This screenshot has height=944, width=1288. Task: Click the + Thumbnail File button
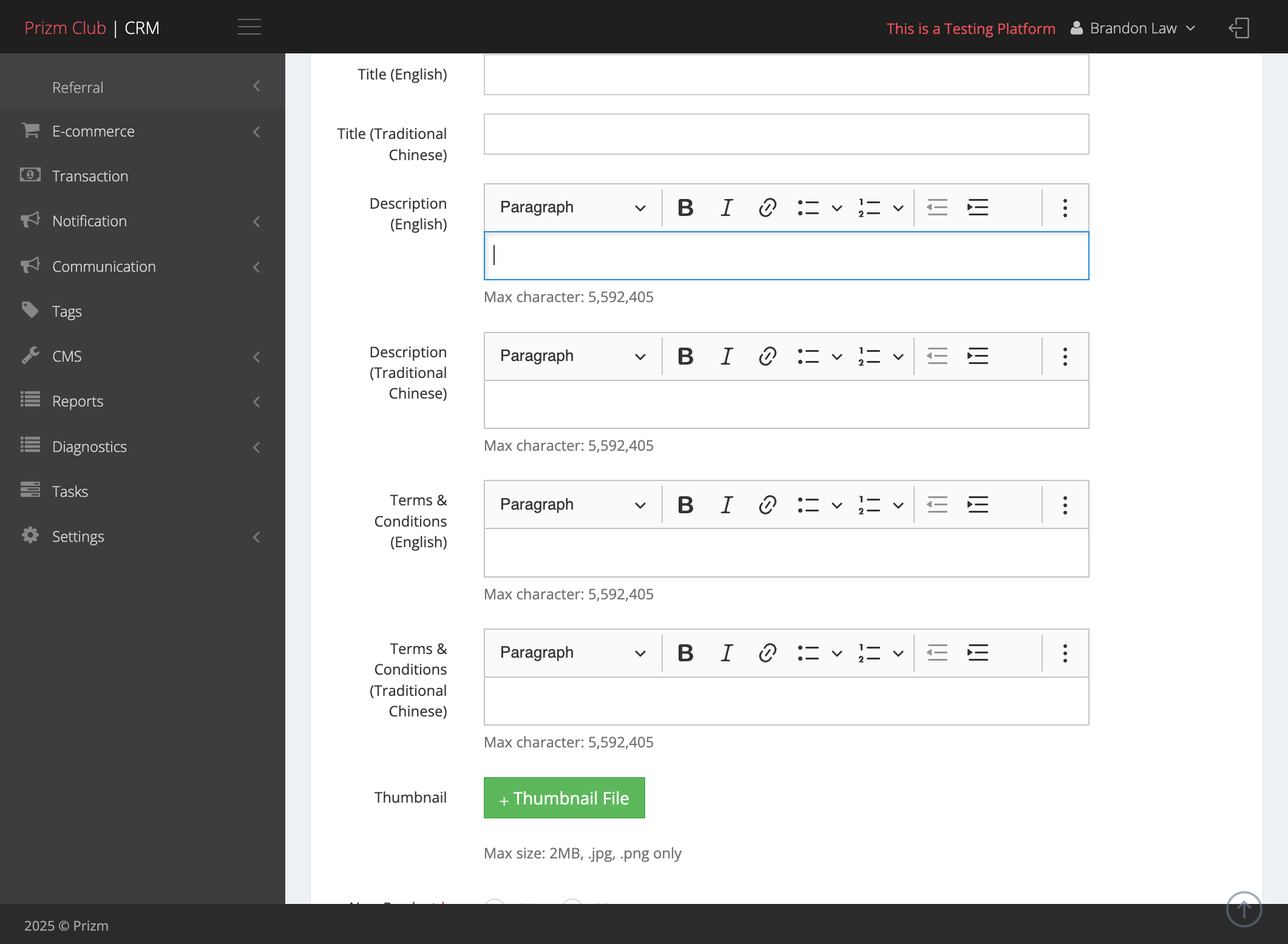564,798
